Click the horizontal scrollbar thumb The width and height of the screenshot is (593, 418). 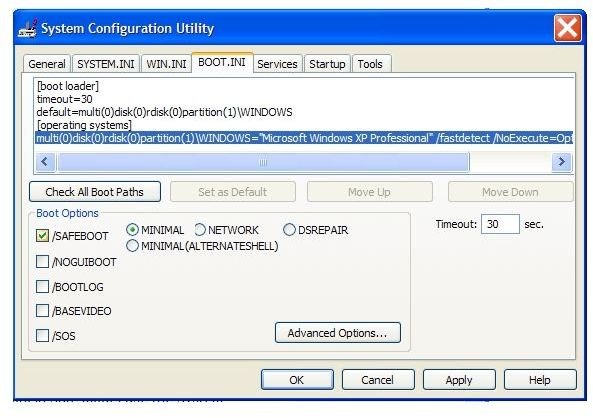264,163
